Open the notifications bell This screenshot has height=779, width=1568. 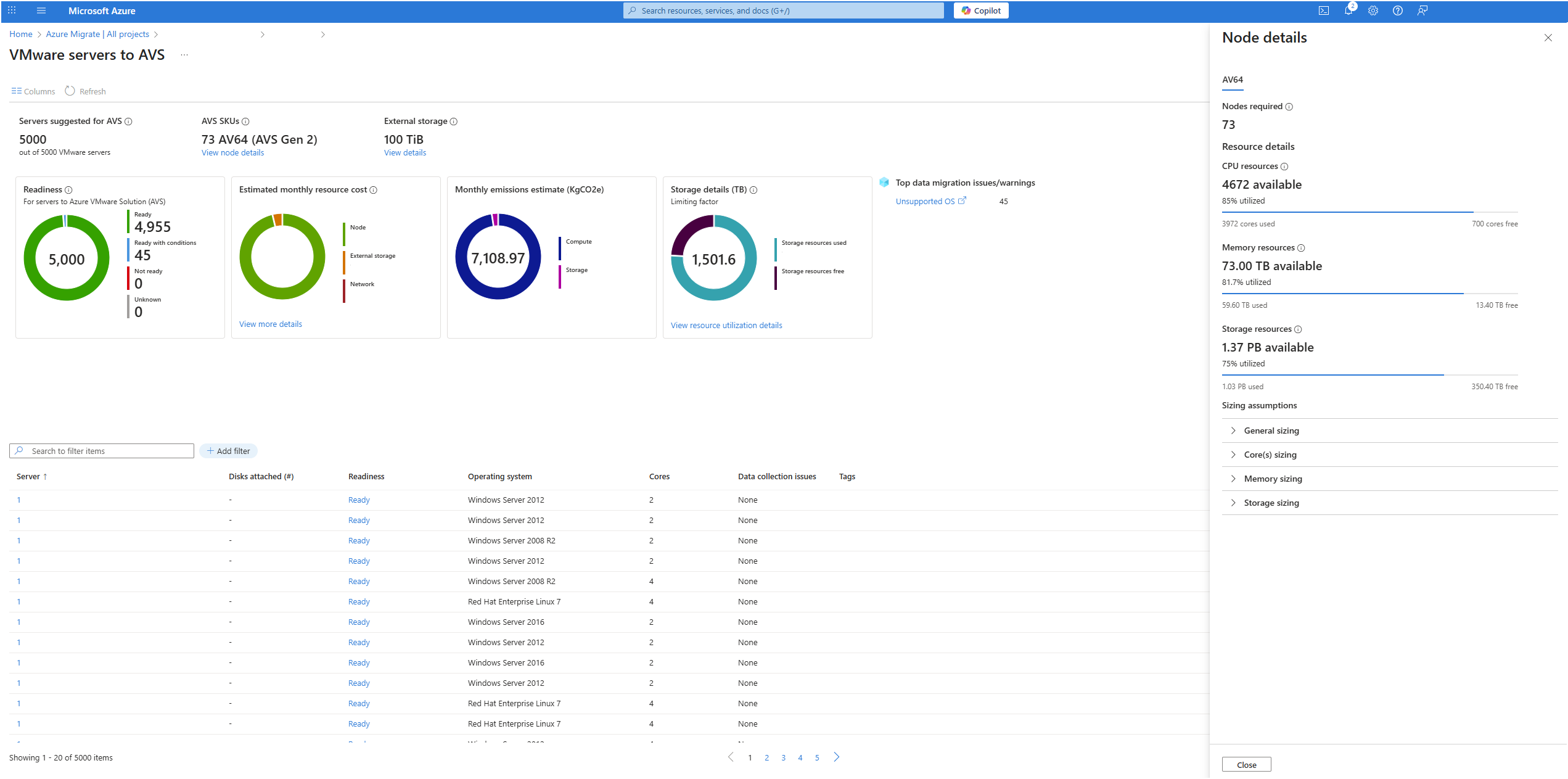point(1348,10)
